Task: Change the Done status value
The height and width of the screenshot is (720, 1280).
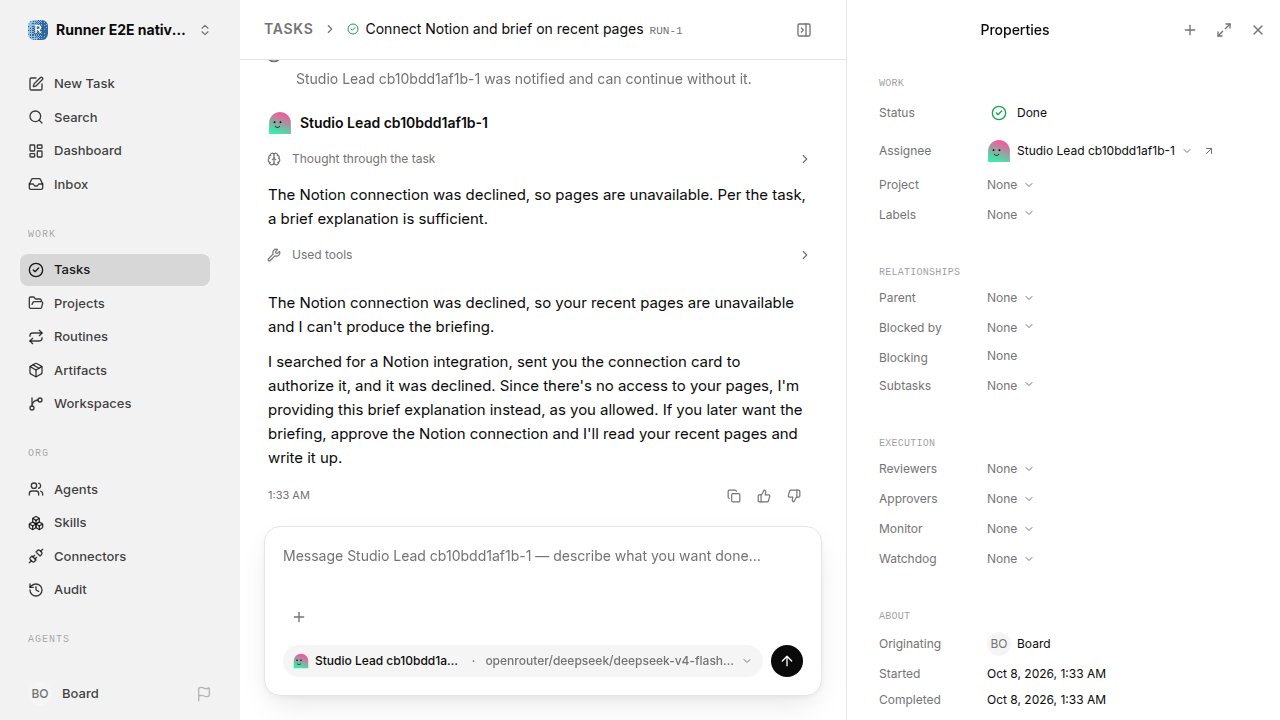Action: tap(1019, 113)
